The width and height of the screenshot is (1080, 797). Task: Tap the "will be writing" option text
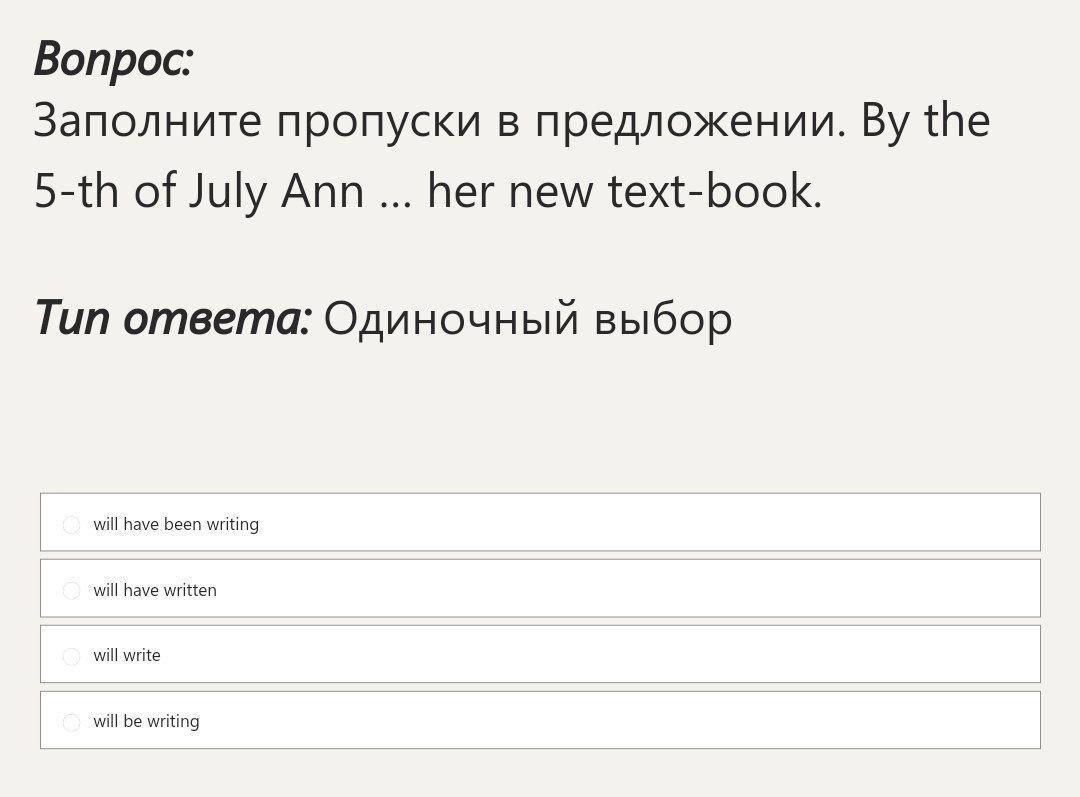click(146, 721)
